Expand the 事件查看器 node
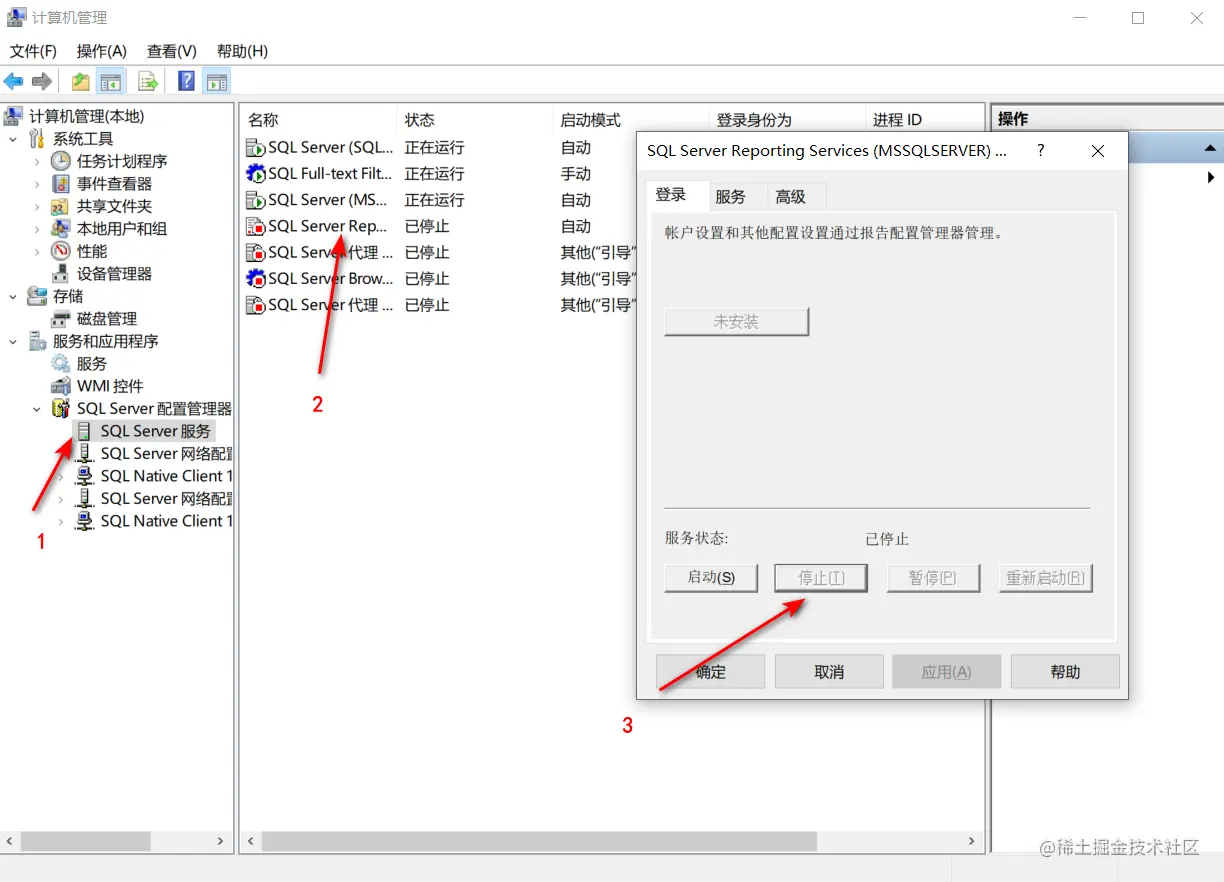This screenshot has width=1224, height=882. point(37,184)
